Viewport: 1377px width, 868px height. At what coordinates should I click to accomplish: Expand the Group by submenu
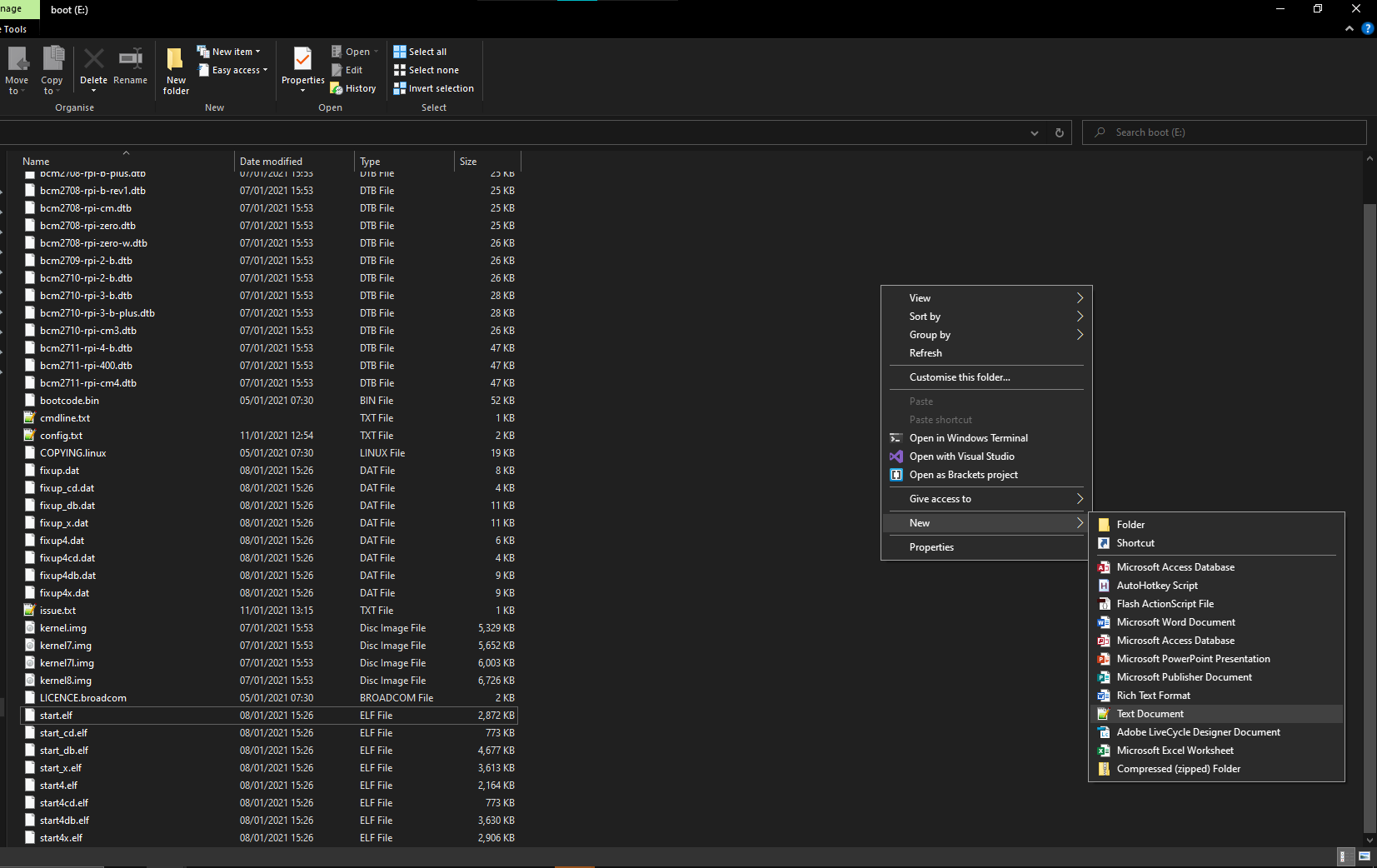point(985,335)
